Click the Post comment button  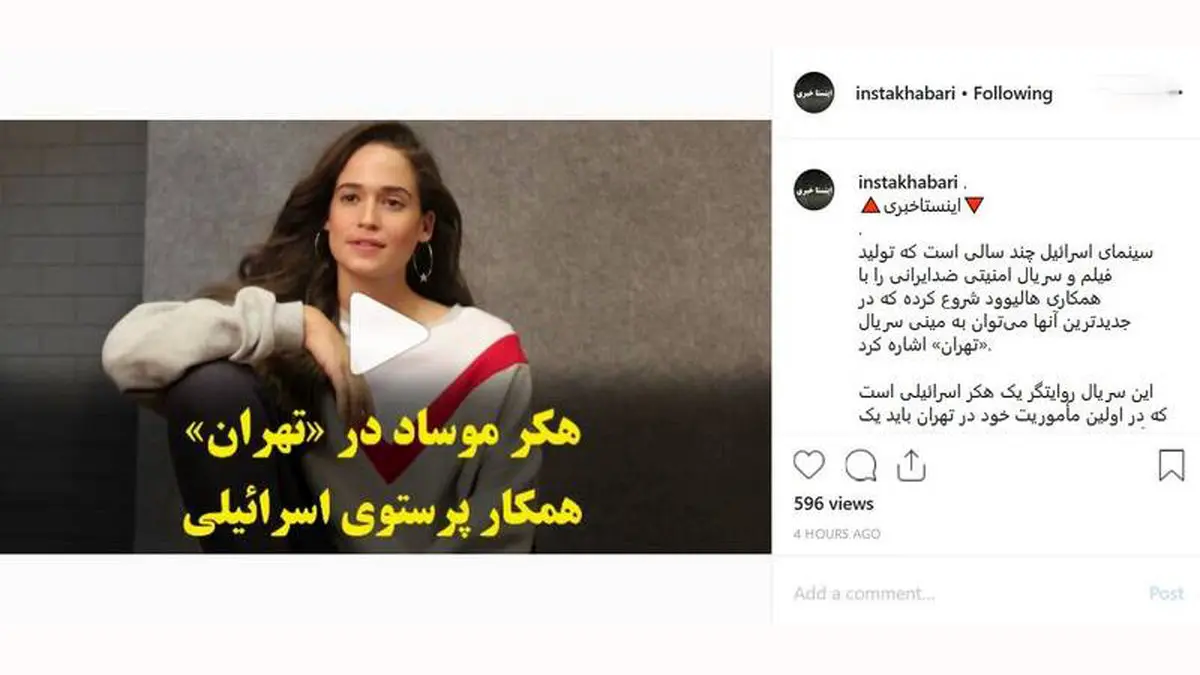1166,593
